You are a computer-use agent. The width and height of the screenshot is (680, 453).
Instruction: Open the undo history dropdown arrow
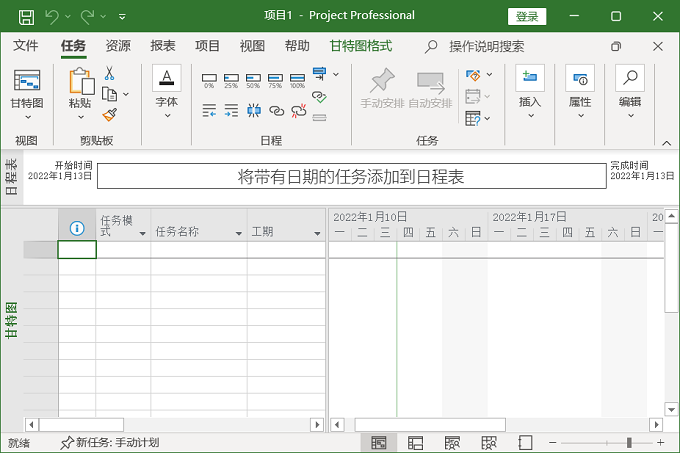click(x=68, y=16)
